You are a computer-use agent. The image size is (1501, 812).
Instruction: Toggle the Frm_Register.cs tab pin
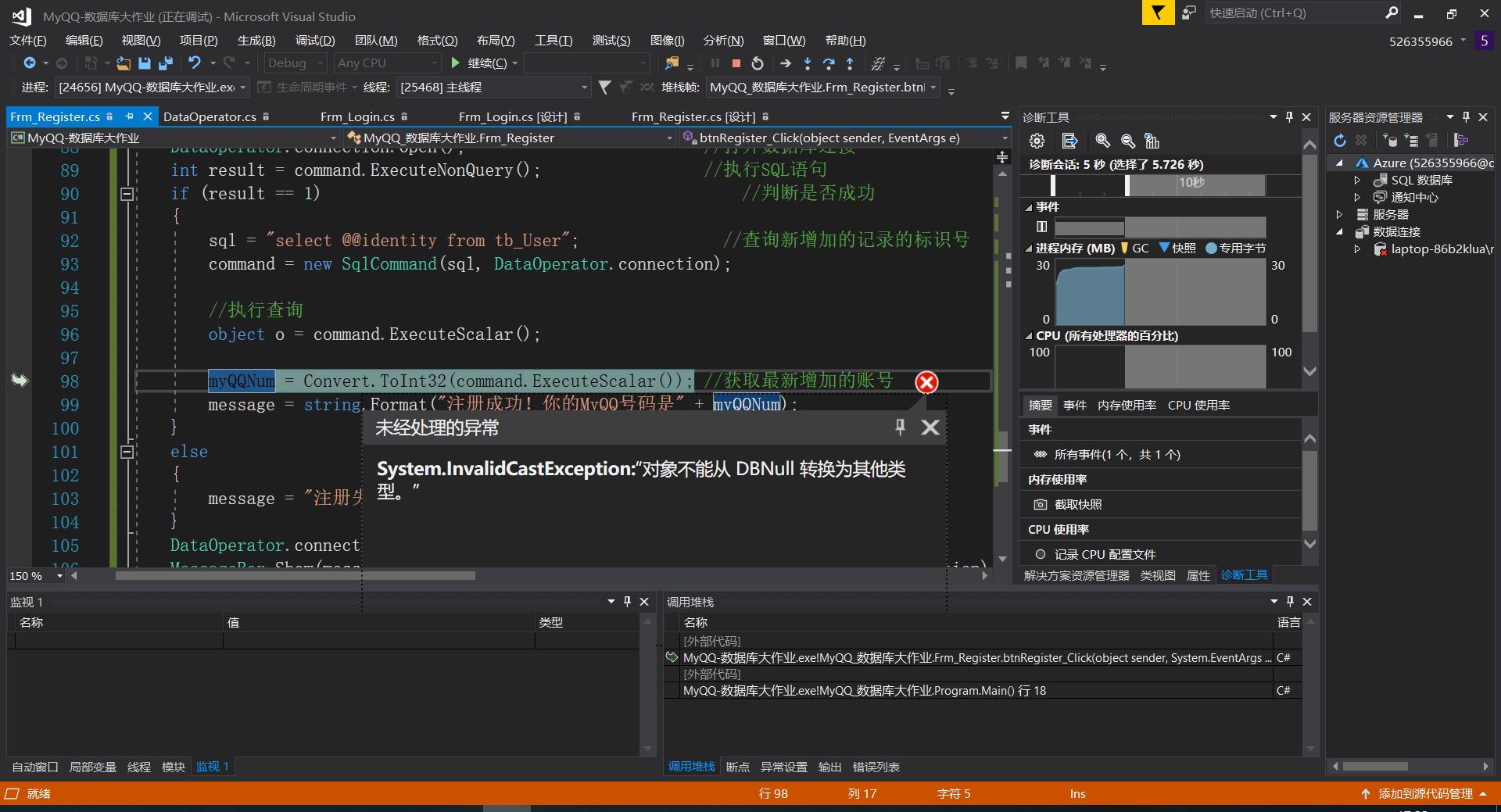tap(129, 116)
